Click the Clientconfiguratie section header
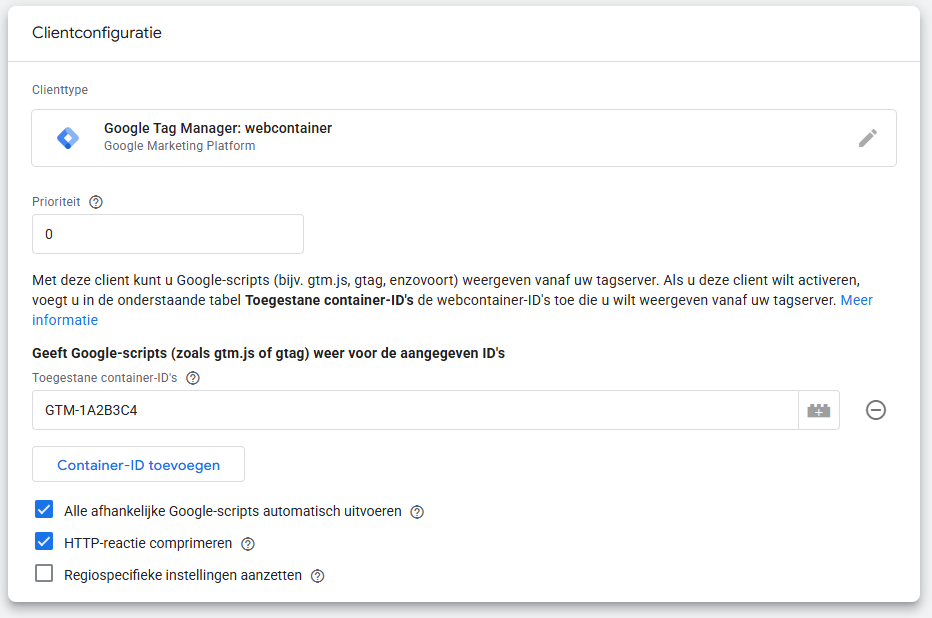Screen dimensions: 932x618 click(x=97, y=33)
